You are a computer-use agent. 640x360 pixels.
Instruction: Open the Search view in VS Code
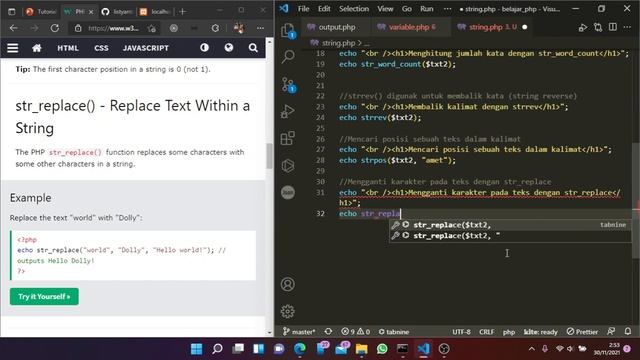pos(288,56)
